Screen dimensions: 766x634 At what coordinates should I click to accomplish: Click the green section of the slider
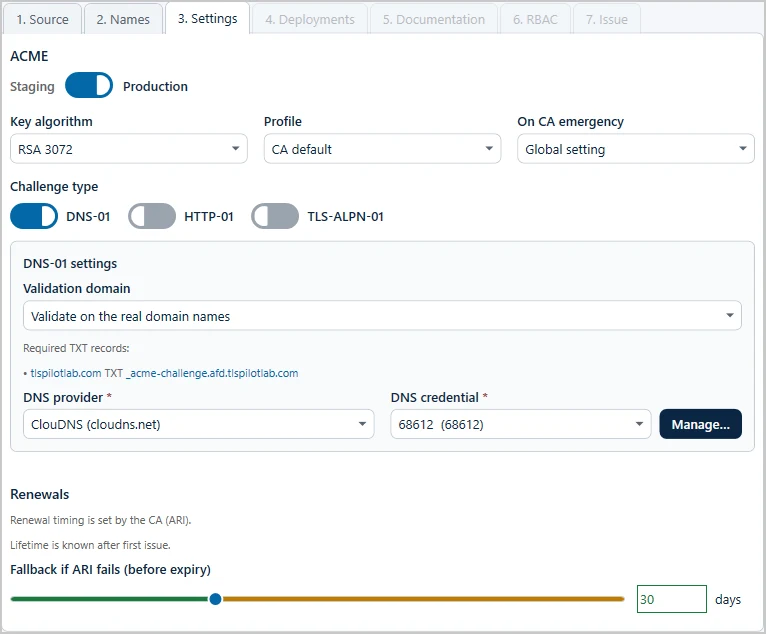click(109, 599)
